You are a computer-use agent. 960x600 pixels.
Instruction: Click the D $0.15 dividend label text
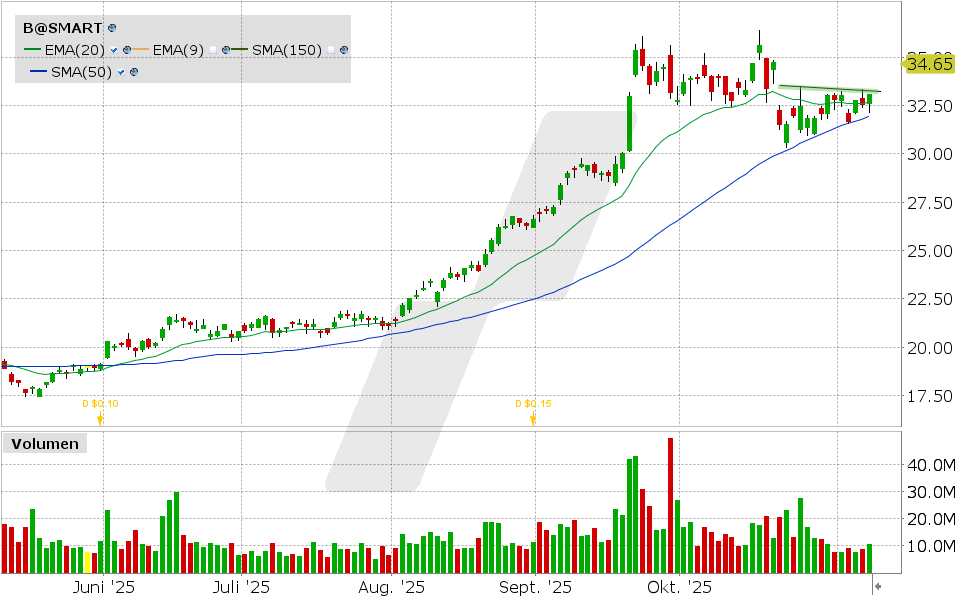pos(532,404)
